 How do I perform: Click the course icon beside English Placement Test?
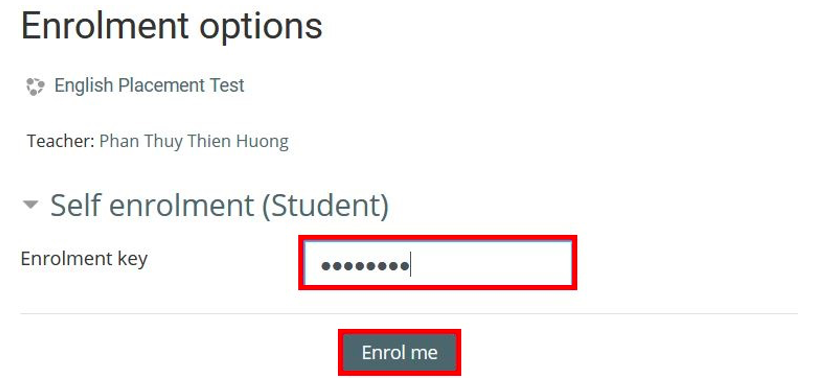[x=35, y=86]
